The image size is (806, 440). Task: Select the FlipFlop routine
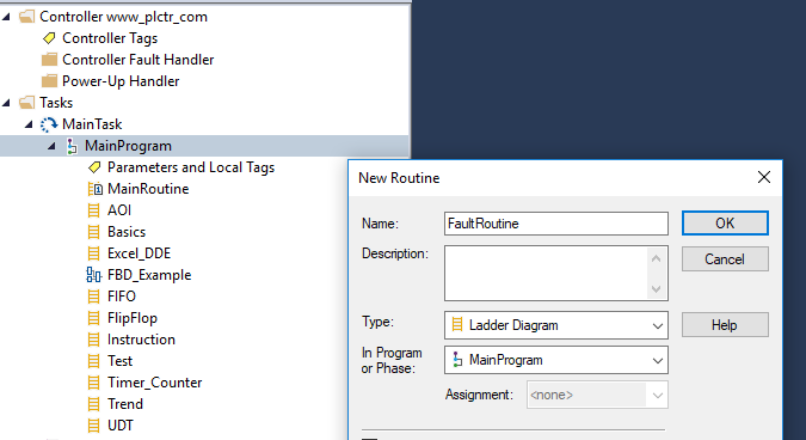pyautogui.click(x=132, y=318)
